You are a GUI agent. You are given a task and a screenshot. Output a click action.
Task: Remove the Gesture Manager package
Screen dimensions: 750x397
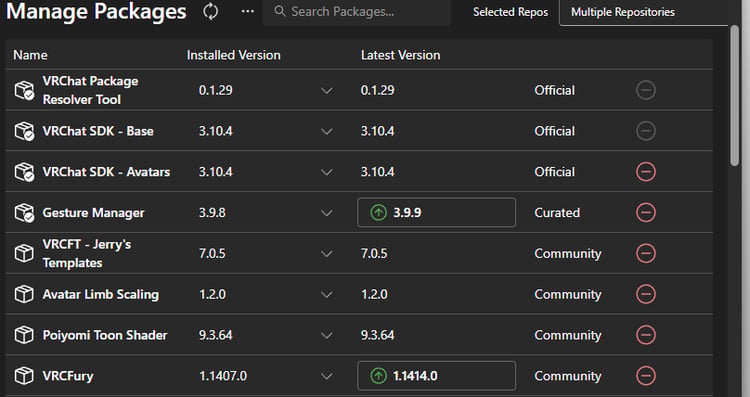coord(646,212)
